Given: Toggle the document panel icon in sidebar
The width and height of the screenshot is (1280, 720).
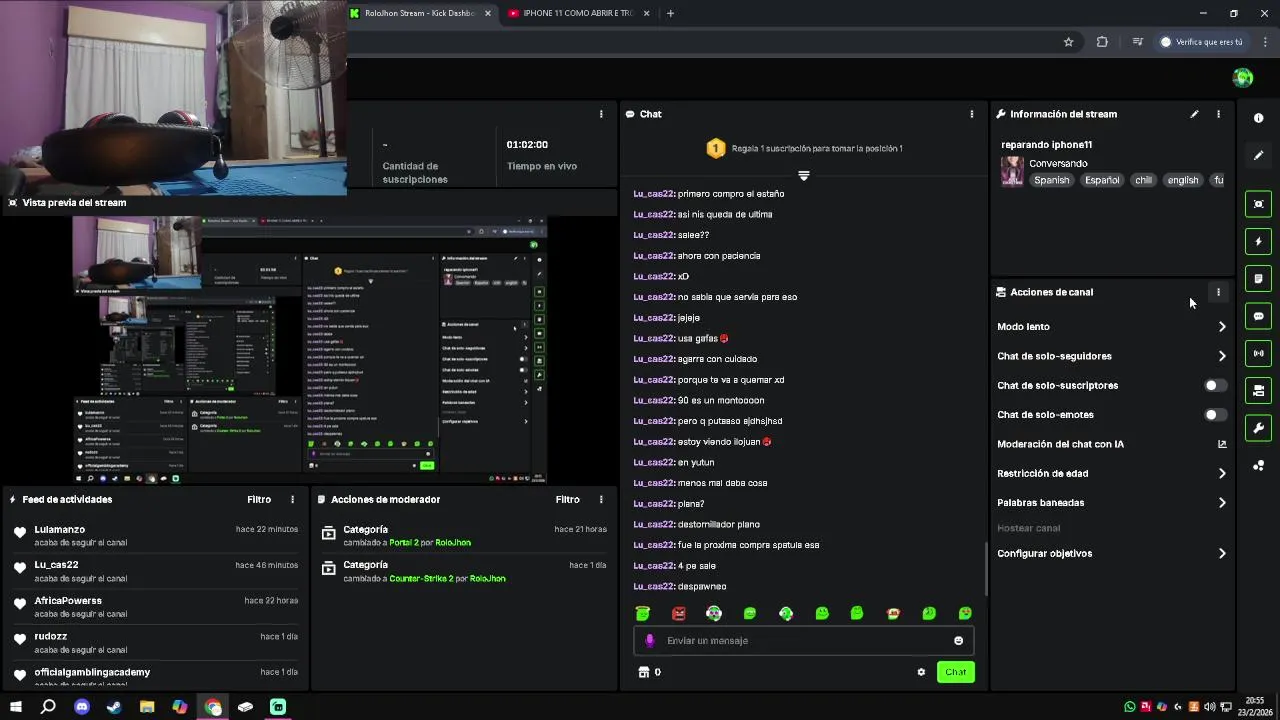Looking at the screenshot, I should click(1258, 278).
